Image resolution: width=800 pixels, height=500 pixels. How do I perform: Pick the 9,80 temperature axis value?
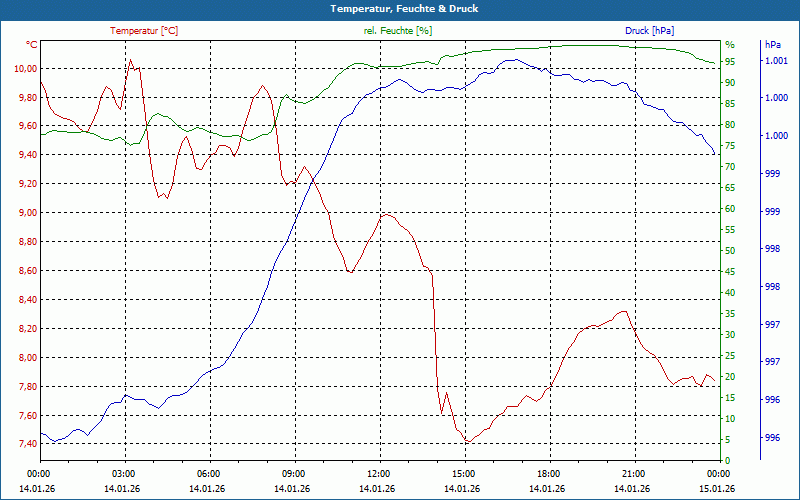28,97
